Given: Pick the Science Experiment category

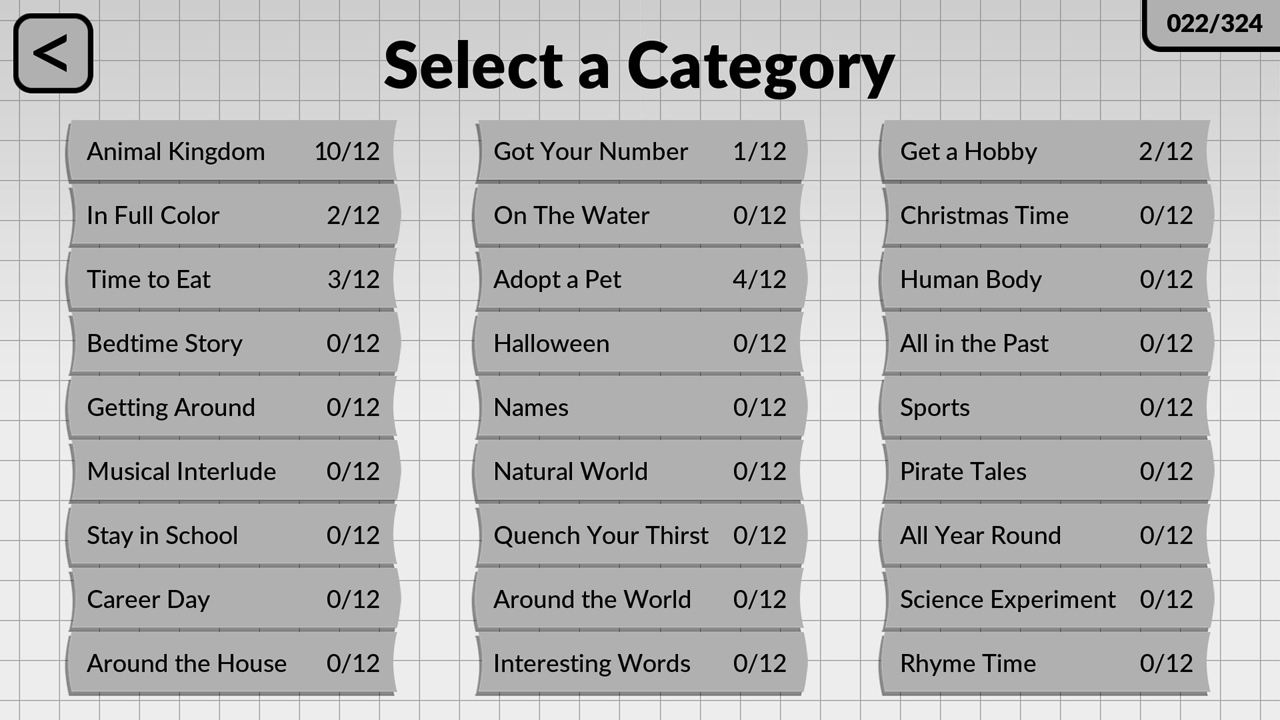Looking at the screenshot, I should click(1046, 600).
